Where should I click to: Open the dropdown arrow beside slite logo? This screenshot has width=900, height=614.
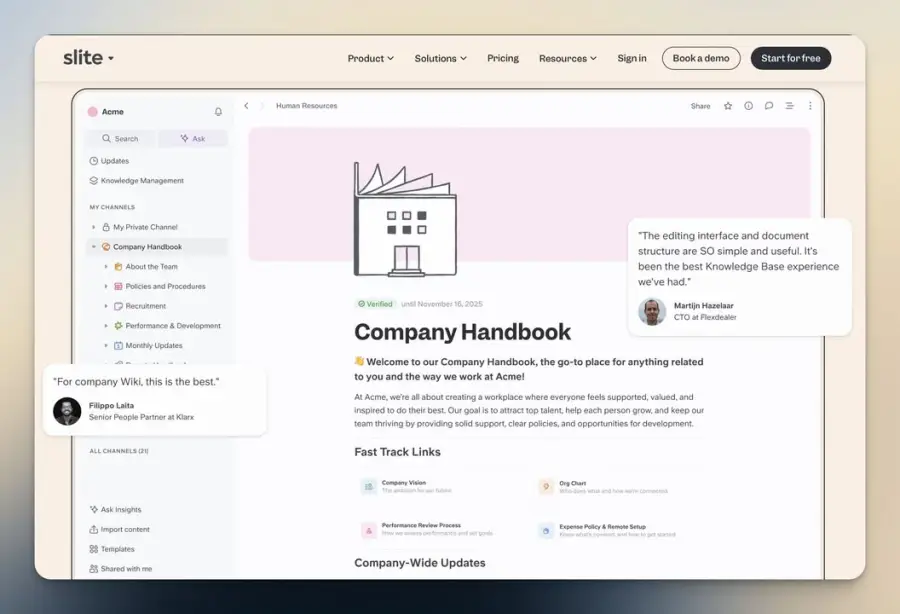point(111,59)
